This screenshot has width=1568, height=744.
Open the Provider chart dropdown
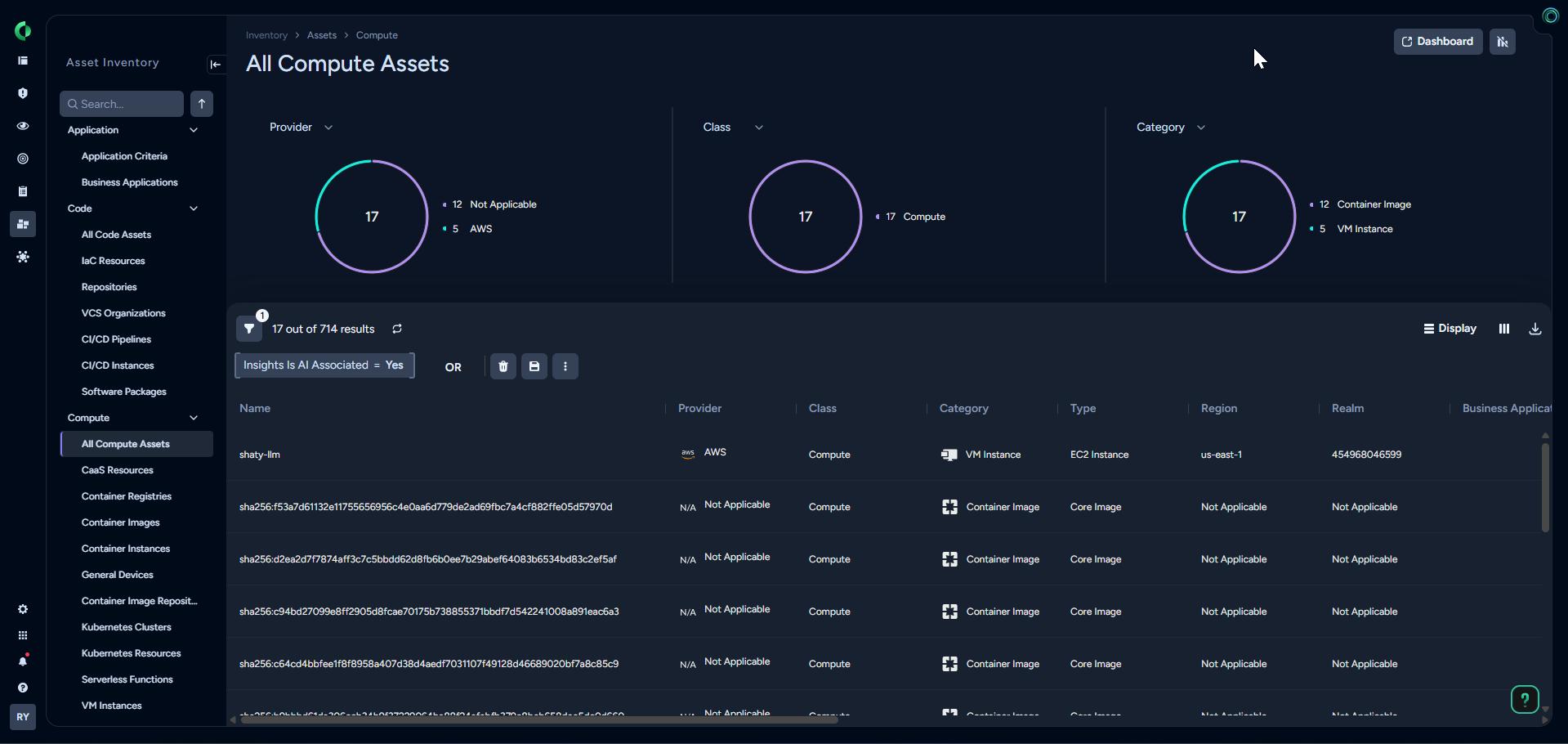328,127
